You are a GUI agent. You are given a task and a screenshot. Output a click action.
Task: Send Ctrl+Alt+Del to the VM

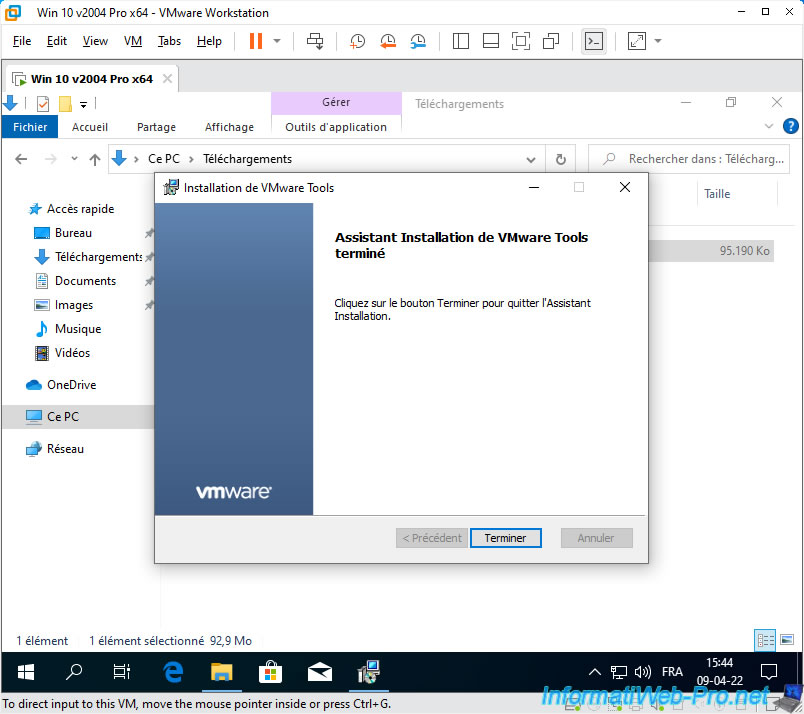[315, 41]
